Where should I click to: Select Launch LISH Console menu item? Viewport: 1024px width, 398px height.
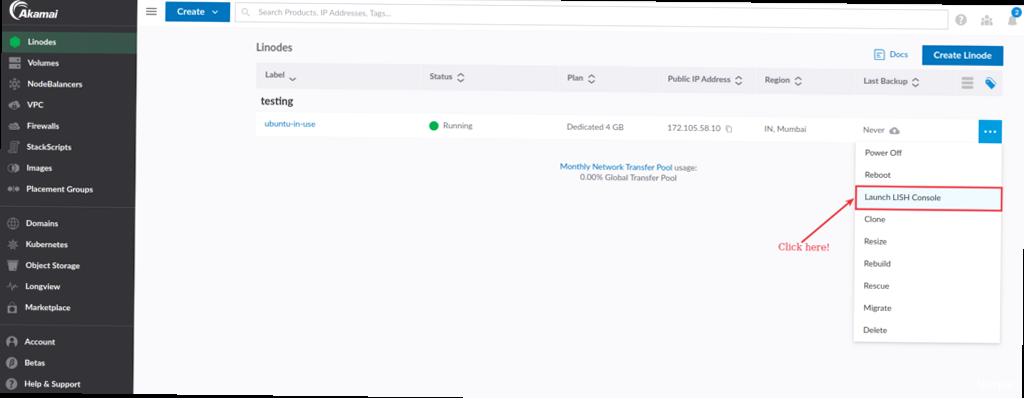927,197
